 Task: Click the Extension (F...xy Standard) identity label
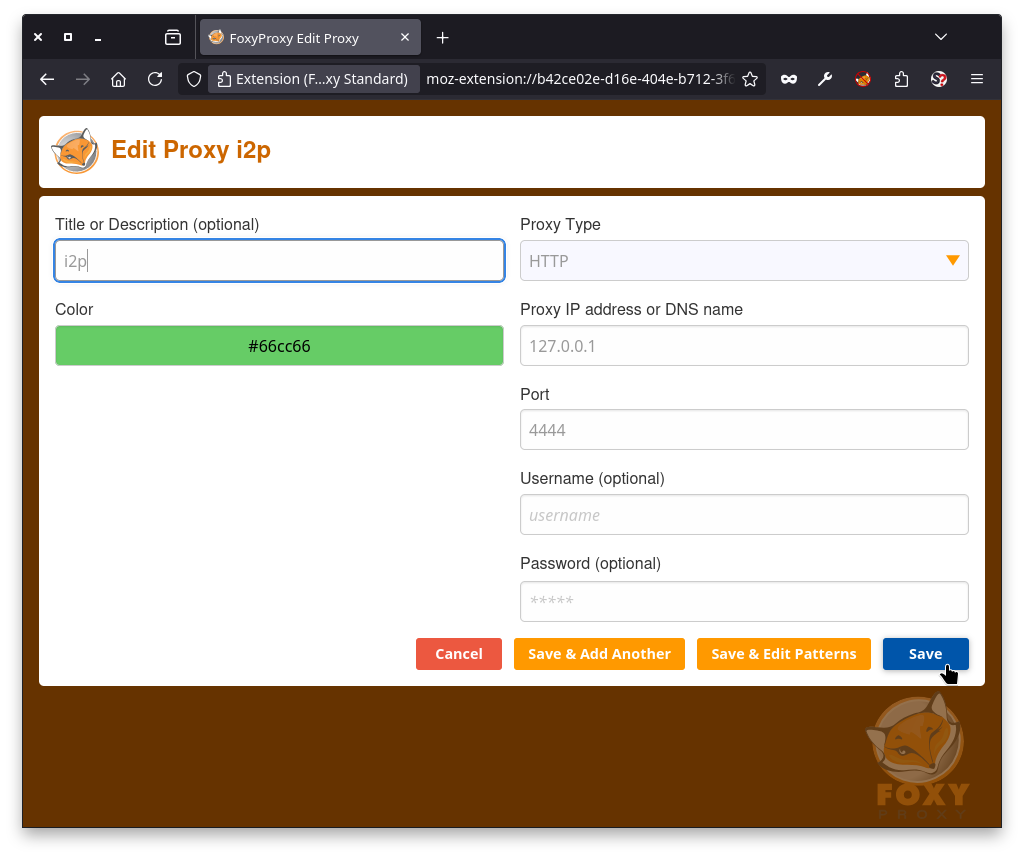click(313, 79)
